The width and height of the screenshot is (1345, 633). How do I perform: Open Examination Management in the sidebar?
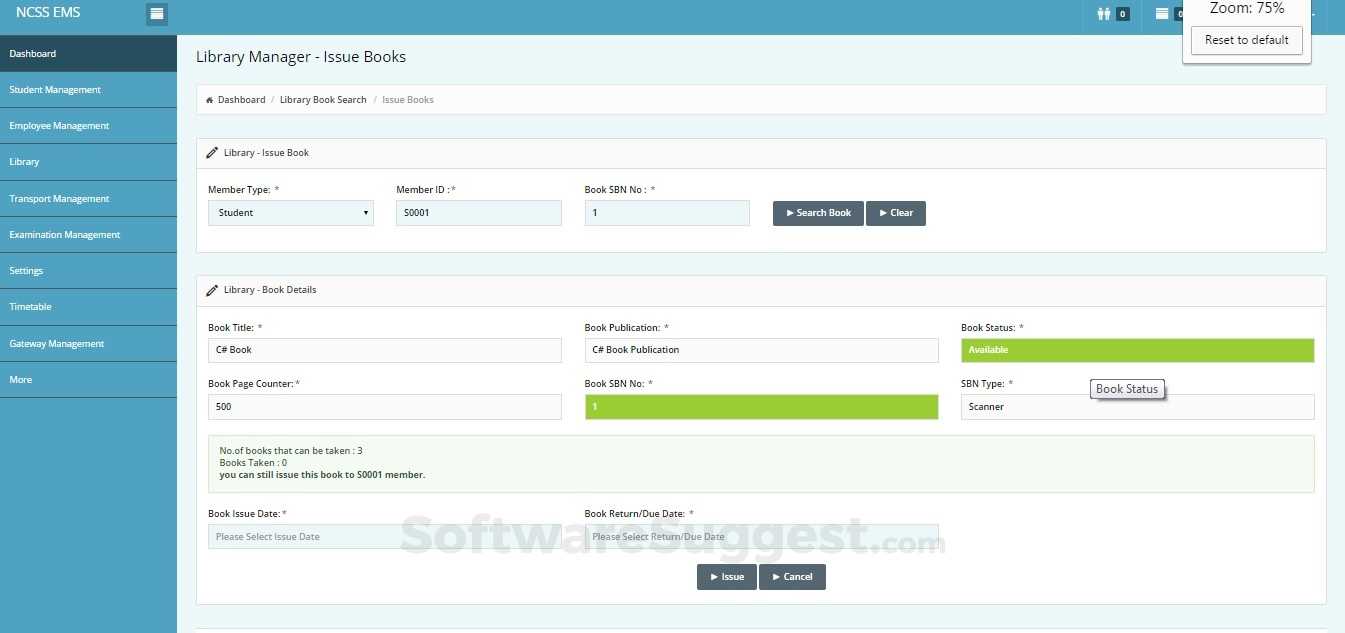pyautogui.click(x=88, y=235)
